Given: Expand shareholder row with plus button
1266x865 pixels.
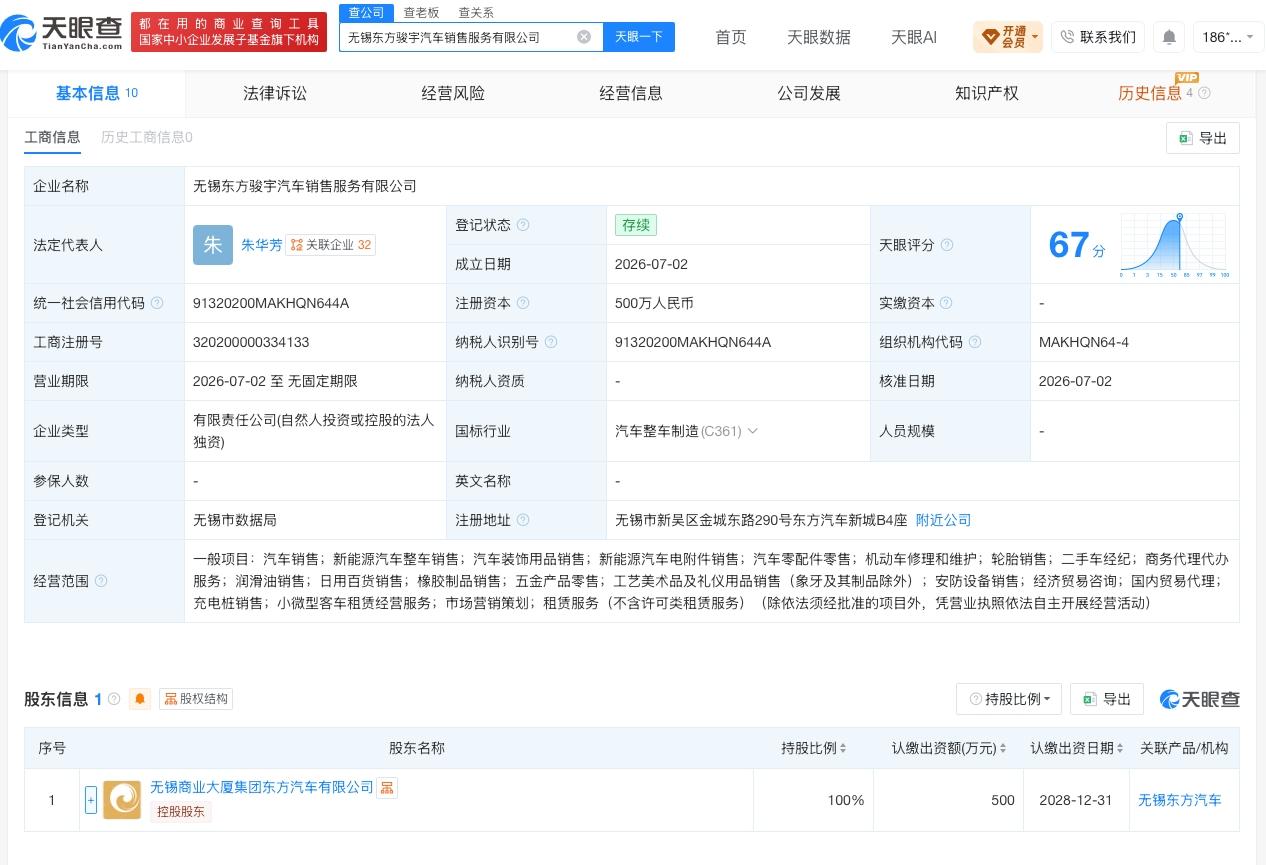Looking at the screenshot, I should [91, 800].
